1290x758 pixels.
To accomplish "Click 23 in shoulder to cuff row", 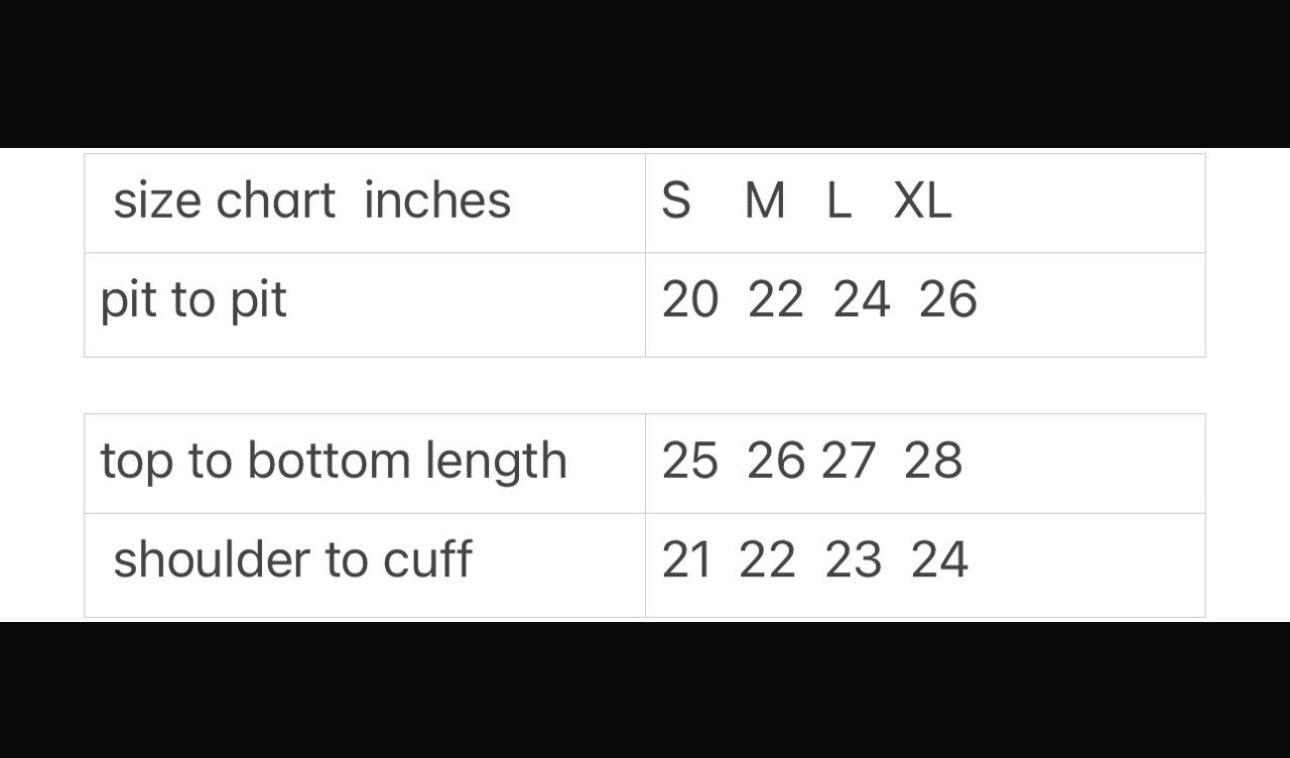I will pyautogui.click(x=854, y=560).
